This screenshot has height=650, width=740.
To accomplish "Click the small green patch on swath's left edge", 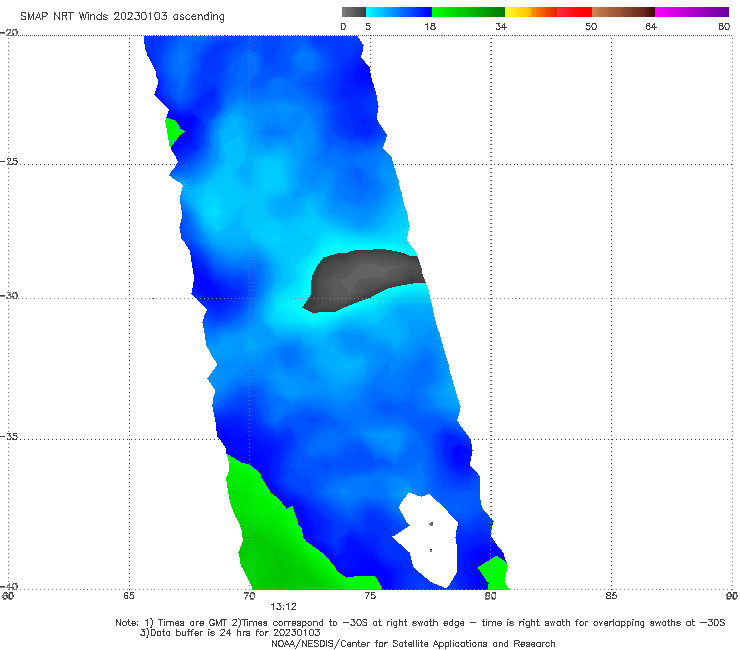I will (173, 131).
